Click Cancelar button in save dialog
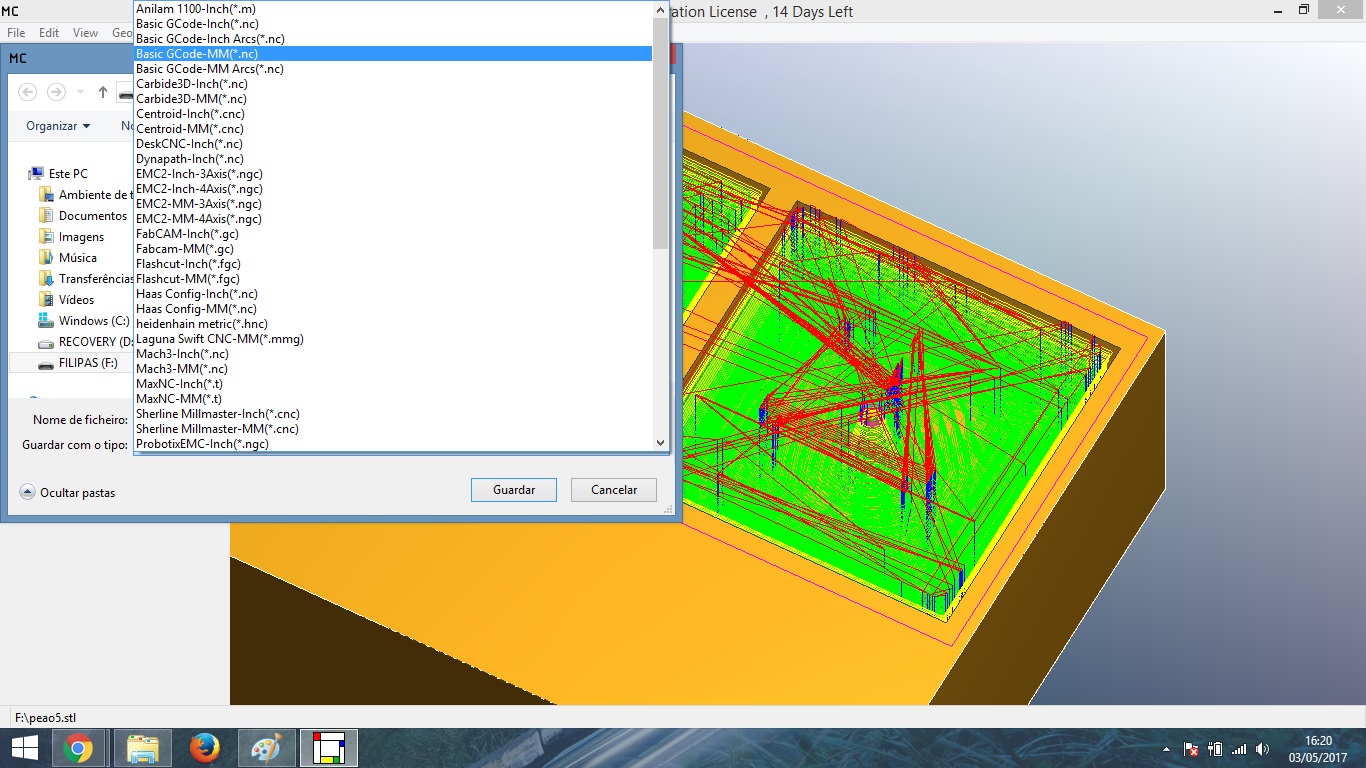The width and height of the screenshot is (1366, 768). (x=614, y=490)
